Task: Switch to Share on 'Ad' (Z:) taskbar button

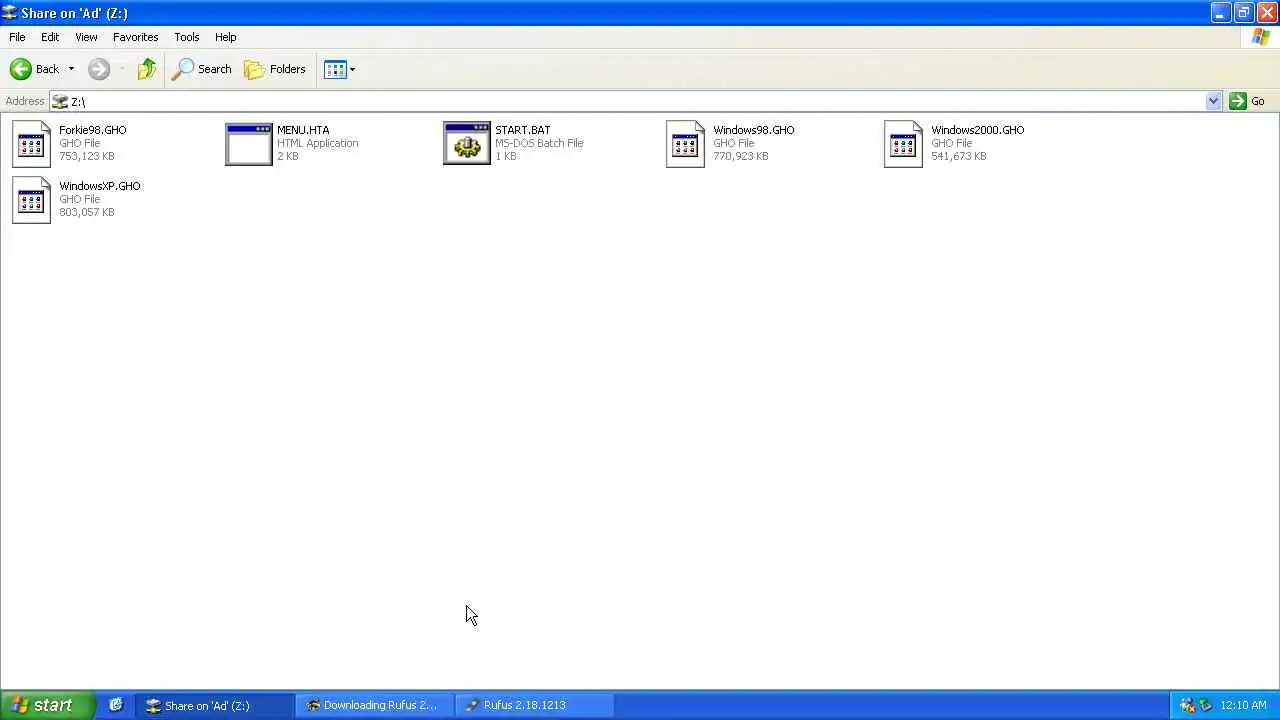Action: 216,705
